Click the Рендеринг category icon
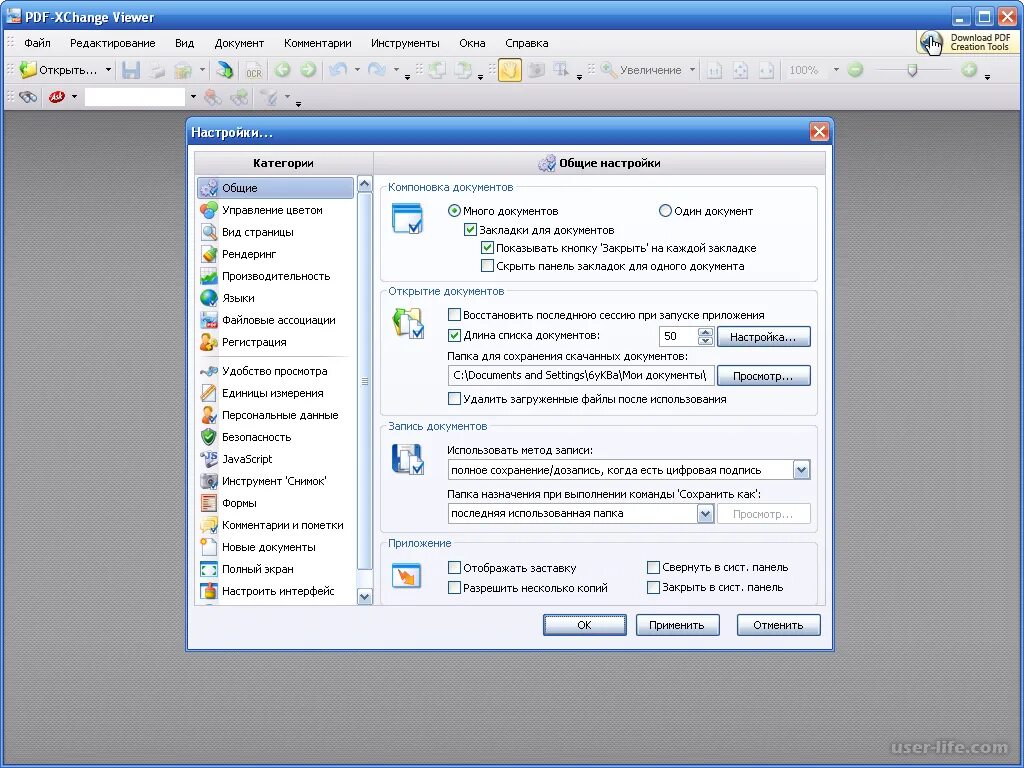 [209, 254]
